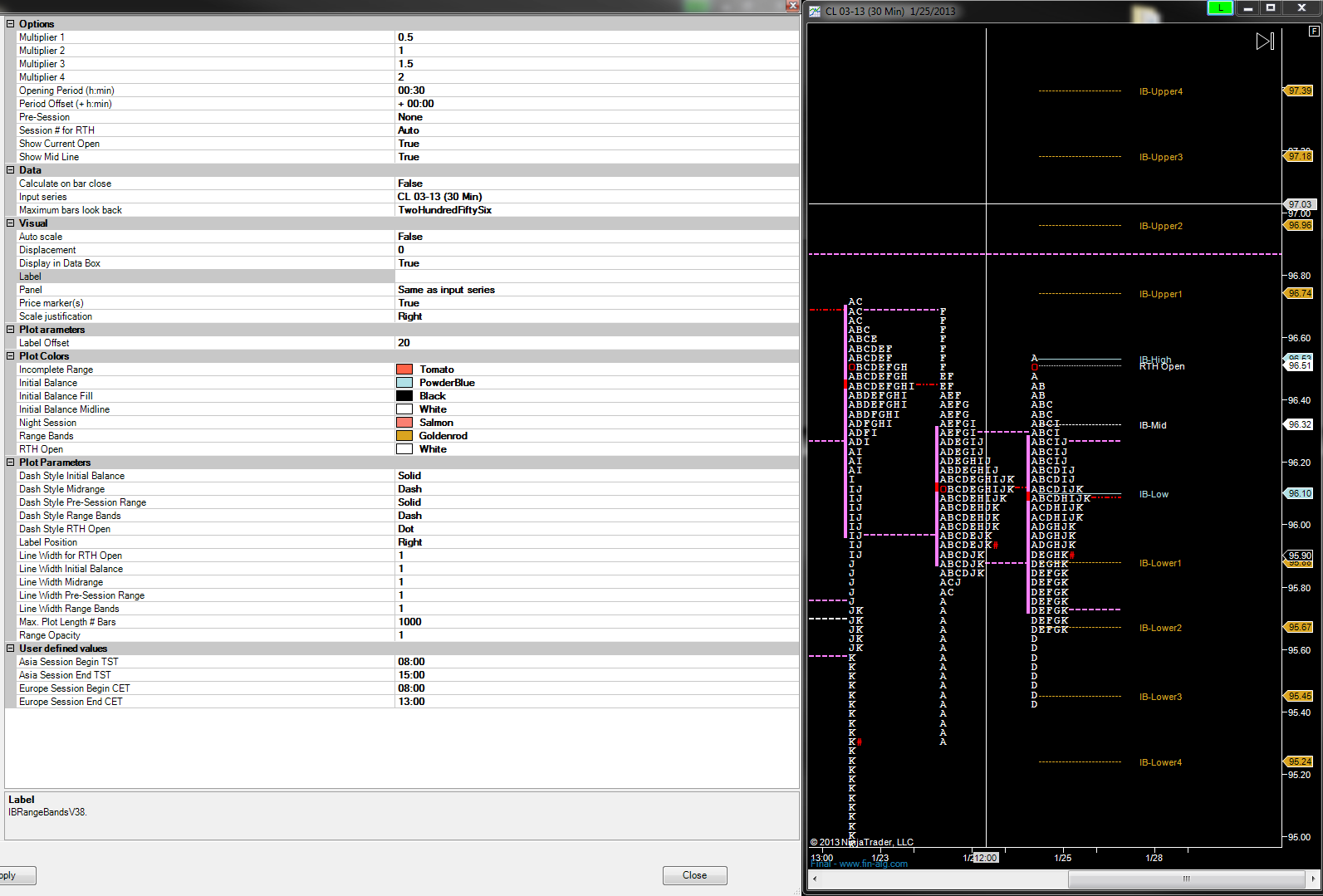Edit Opening Period value 00:30

point(596,91)
